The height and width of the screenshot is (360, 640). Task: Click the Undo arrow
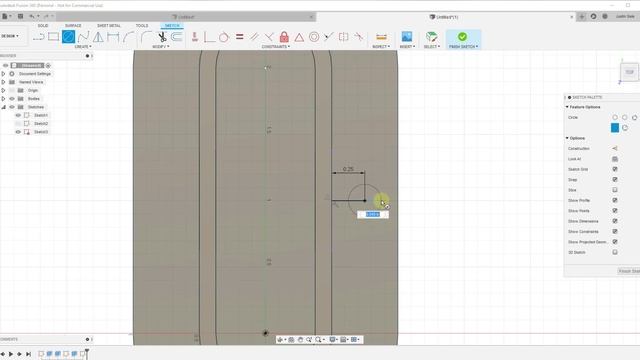32,16
